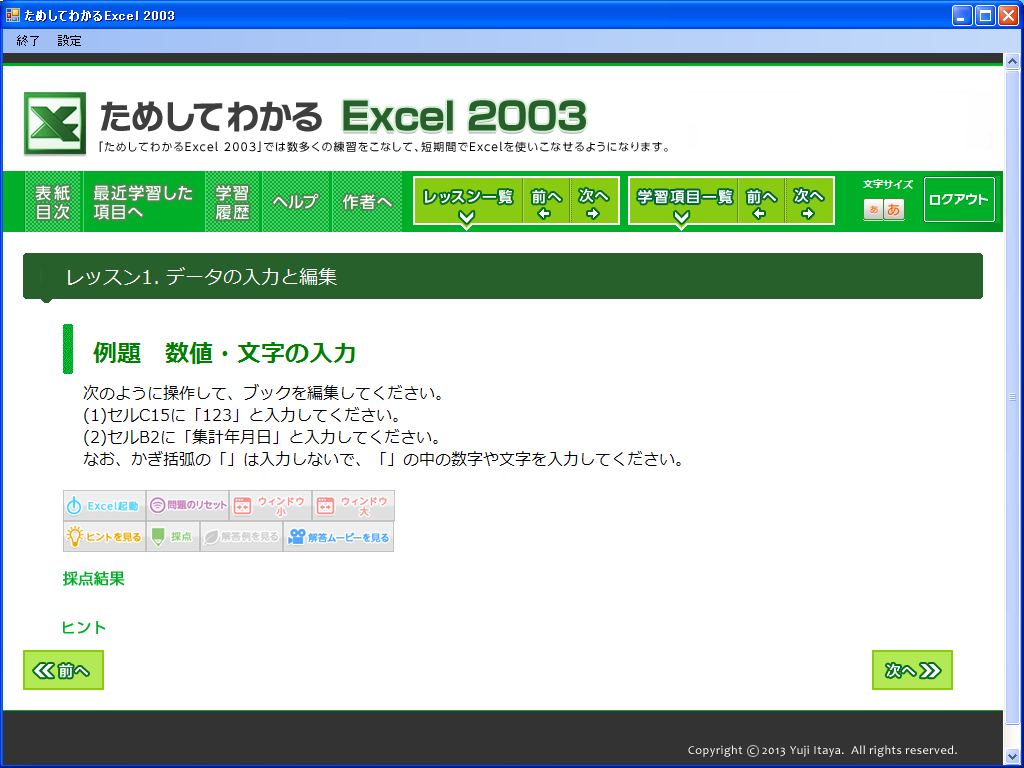Image resolution: width=1024 pixels, height=768 pixels.
Task: View sample answer via 解答例を見る
Action: click(242, 537)
